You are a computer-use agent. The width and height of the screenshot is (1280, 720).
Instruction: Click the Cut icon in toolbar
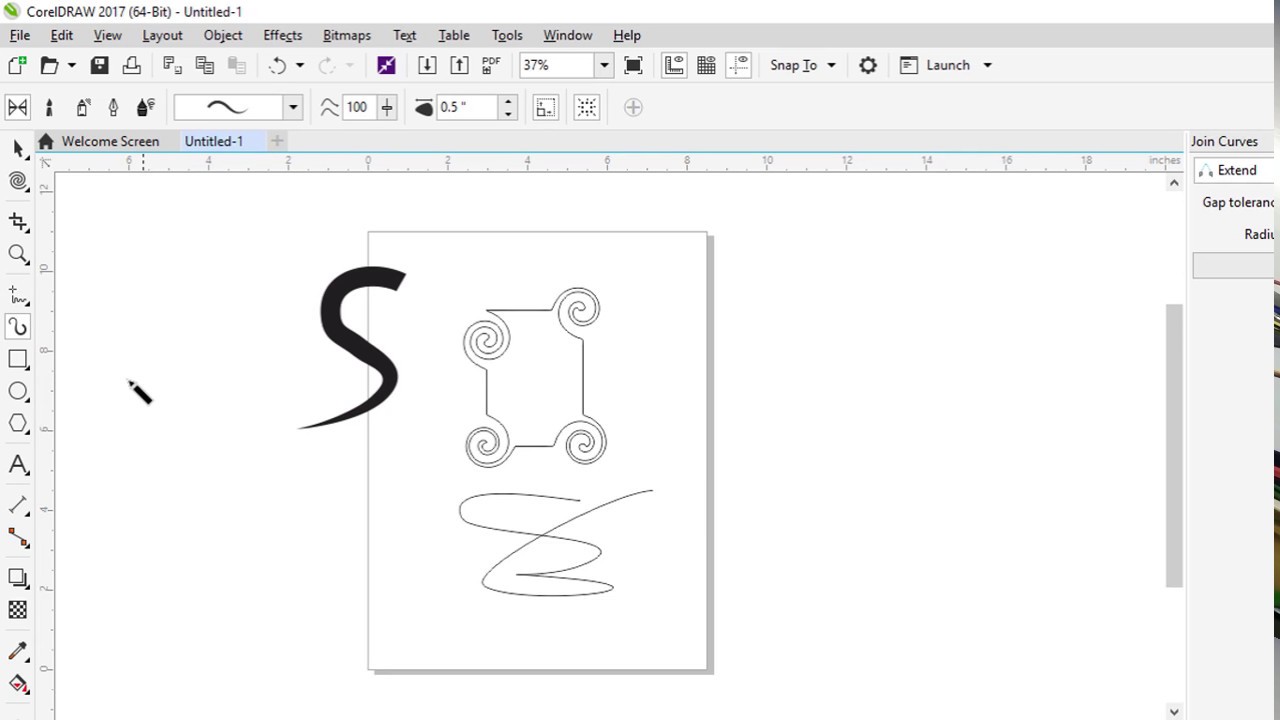pos(172,65)
